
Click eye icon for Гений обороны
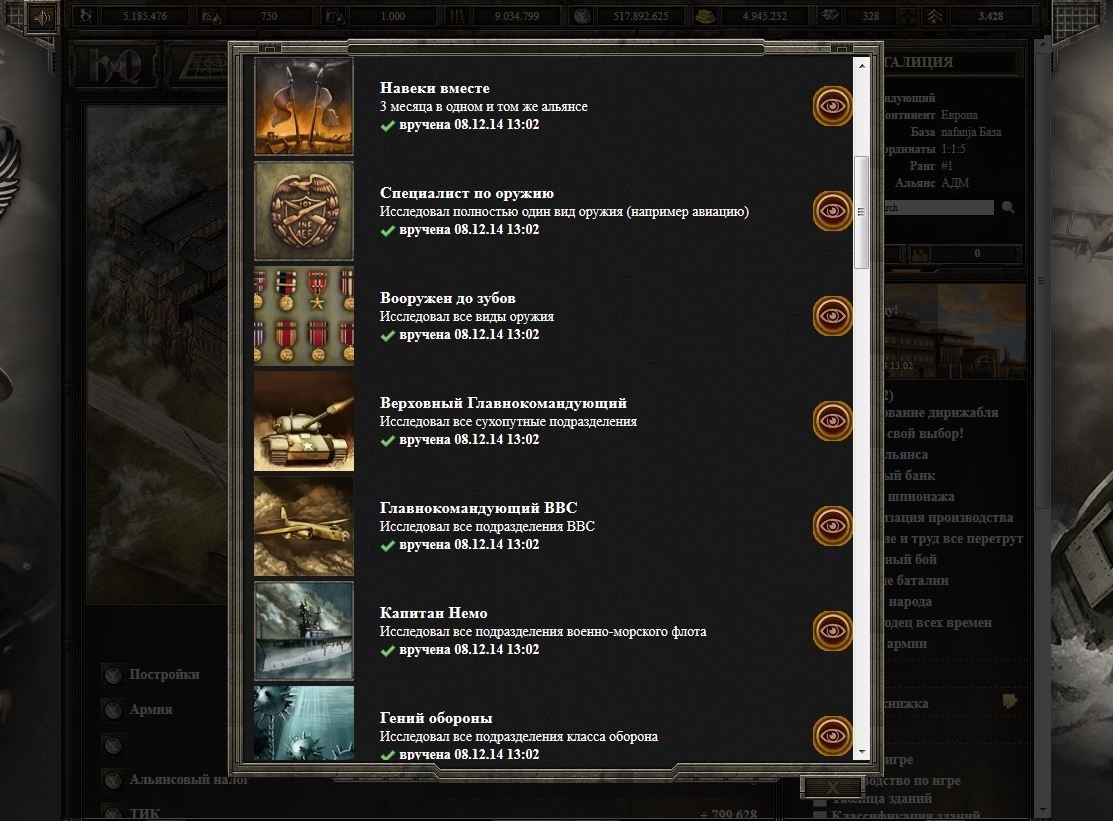coord(832,737)
